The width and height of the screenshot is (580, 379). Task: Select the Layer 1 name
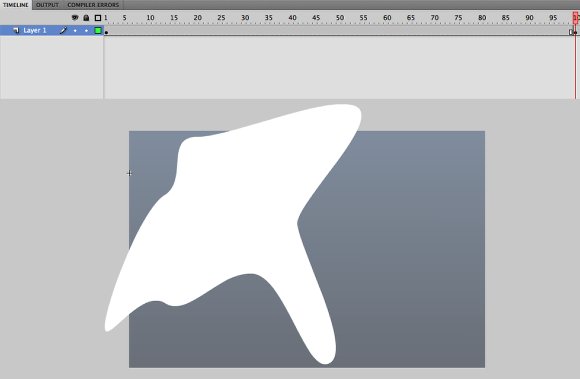[x=35, y=30]
